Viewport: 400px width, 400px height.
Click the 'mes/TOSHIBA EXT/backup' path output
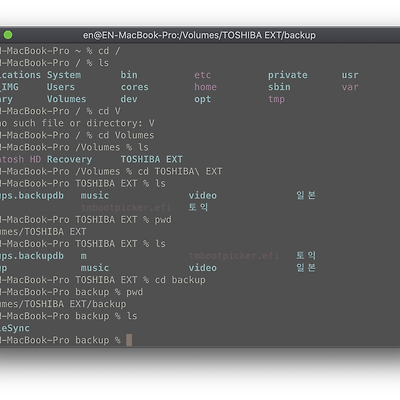click(x=63, y=304)
